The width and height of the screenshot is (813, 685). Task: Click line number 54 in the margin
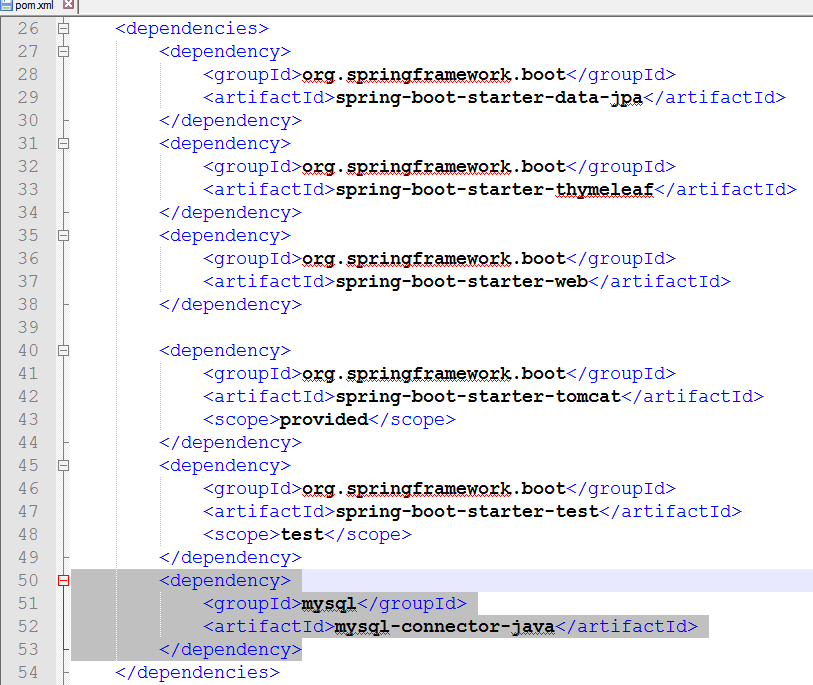(x=28, y=673)
